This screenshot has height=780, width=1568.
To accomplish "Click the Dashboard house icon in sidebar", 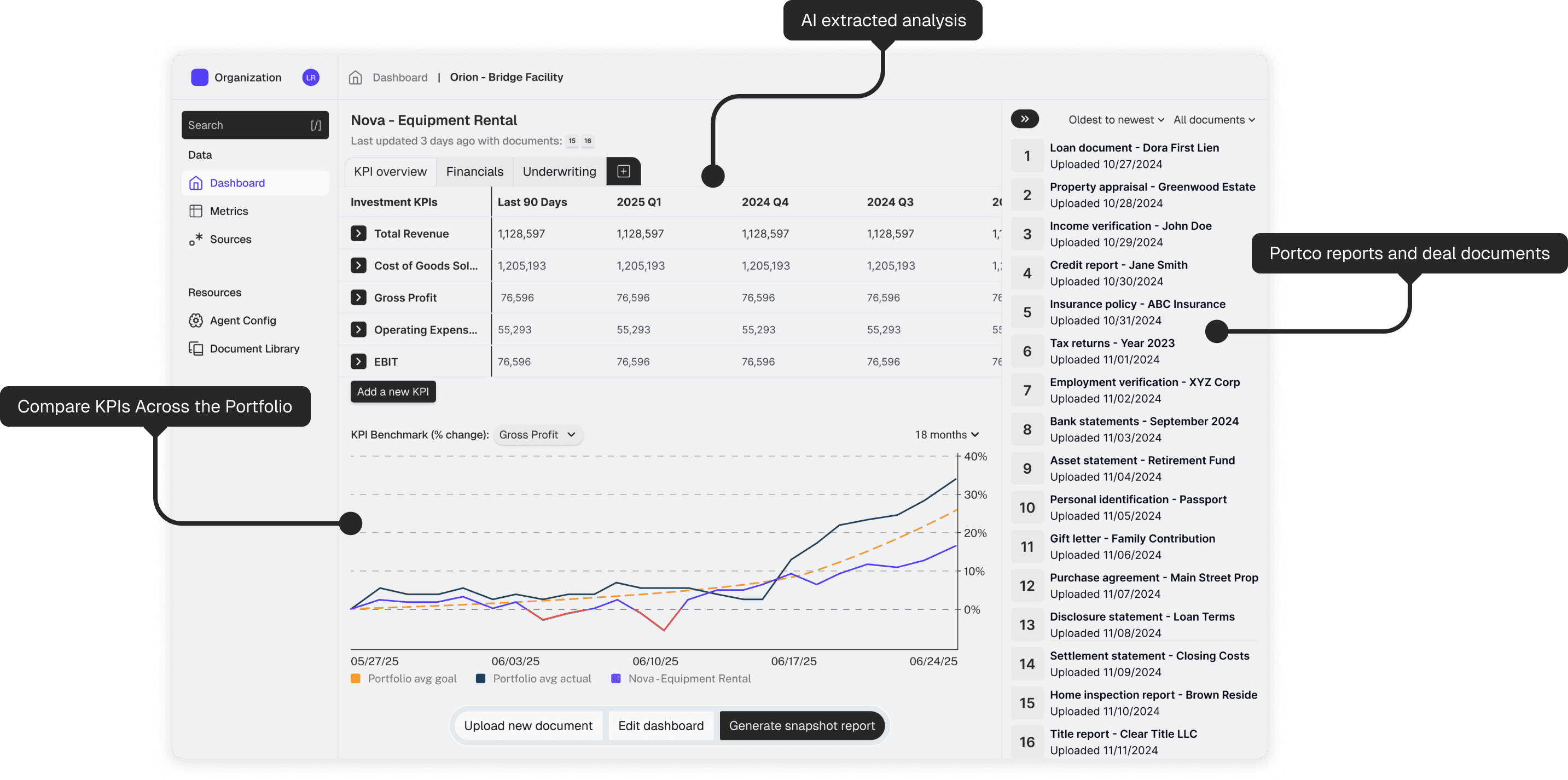I will point(195,183).
